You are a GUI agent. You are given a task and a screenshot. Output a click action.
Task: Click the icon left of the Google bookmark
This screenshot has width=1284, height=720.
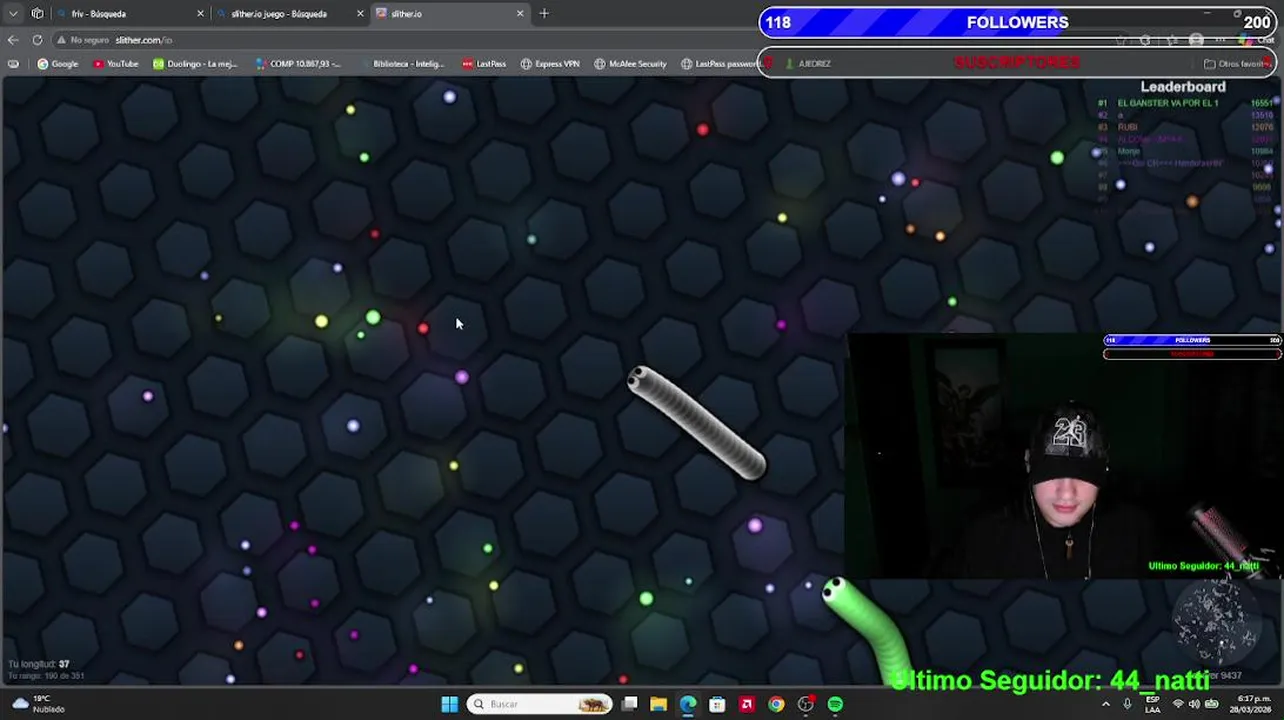(x=13, y=64)
